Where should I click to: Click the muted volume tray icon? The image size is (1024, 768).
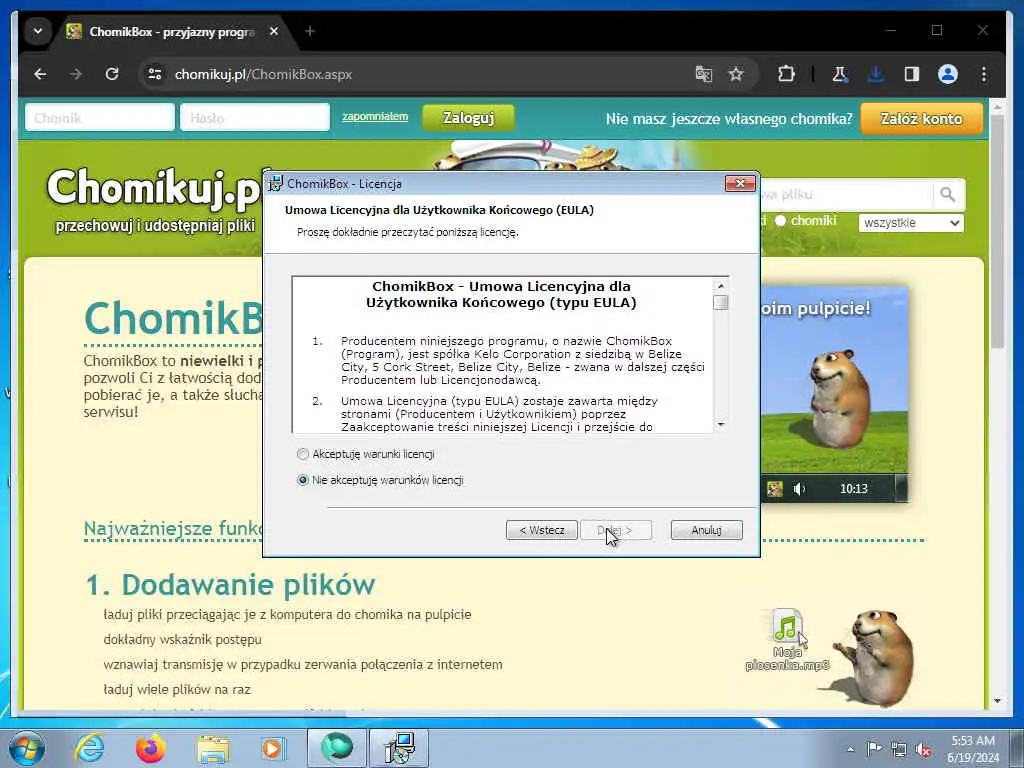point(923,749)
